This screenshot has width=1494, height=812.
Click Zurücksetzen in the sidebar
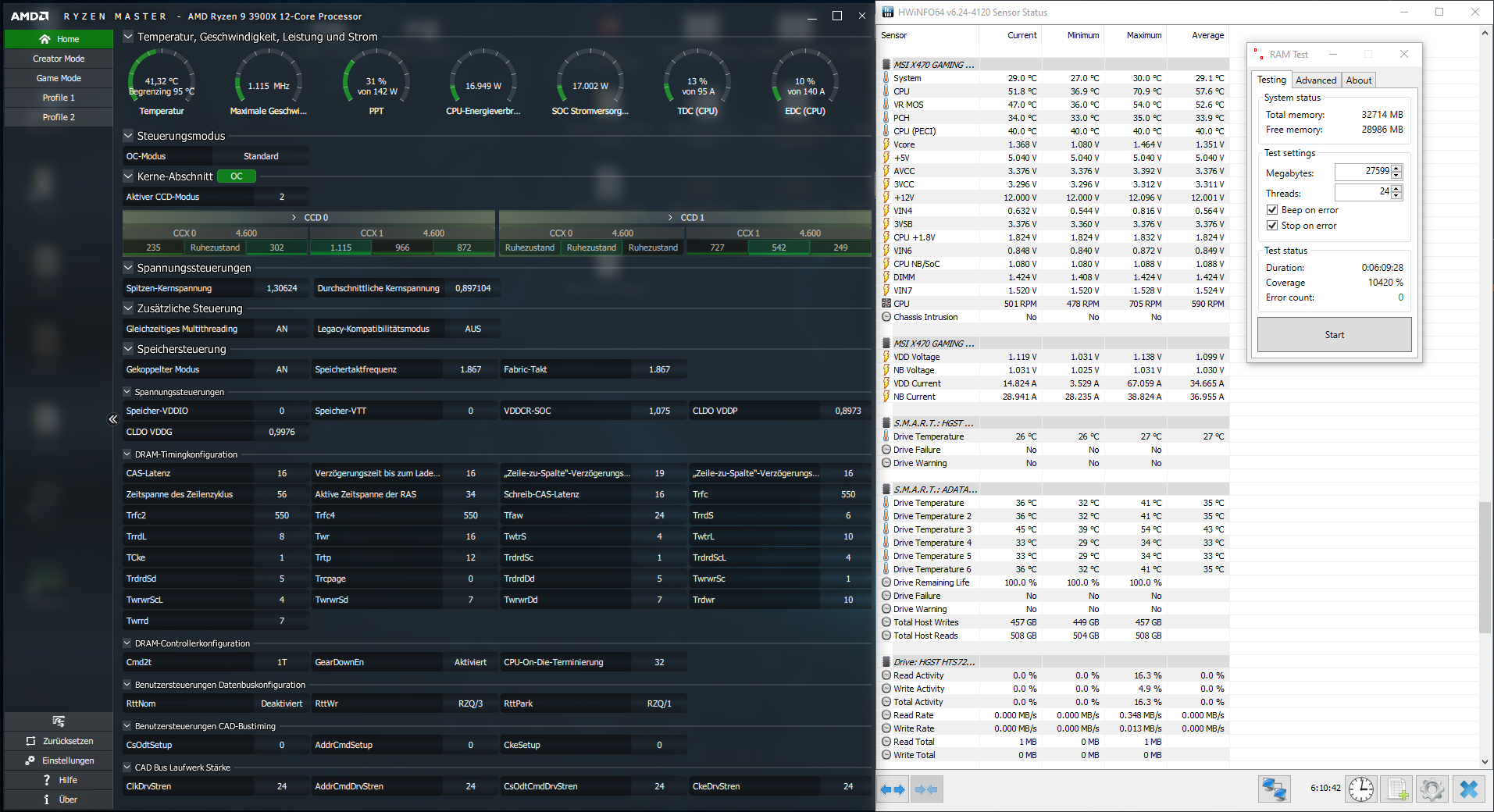[x=59, y=741]
